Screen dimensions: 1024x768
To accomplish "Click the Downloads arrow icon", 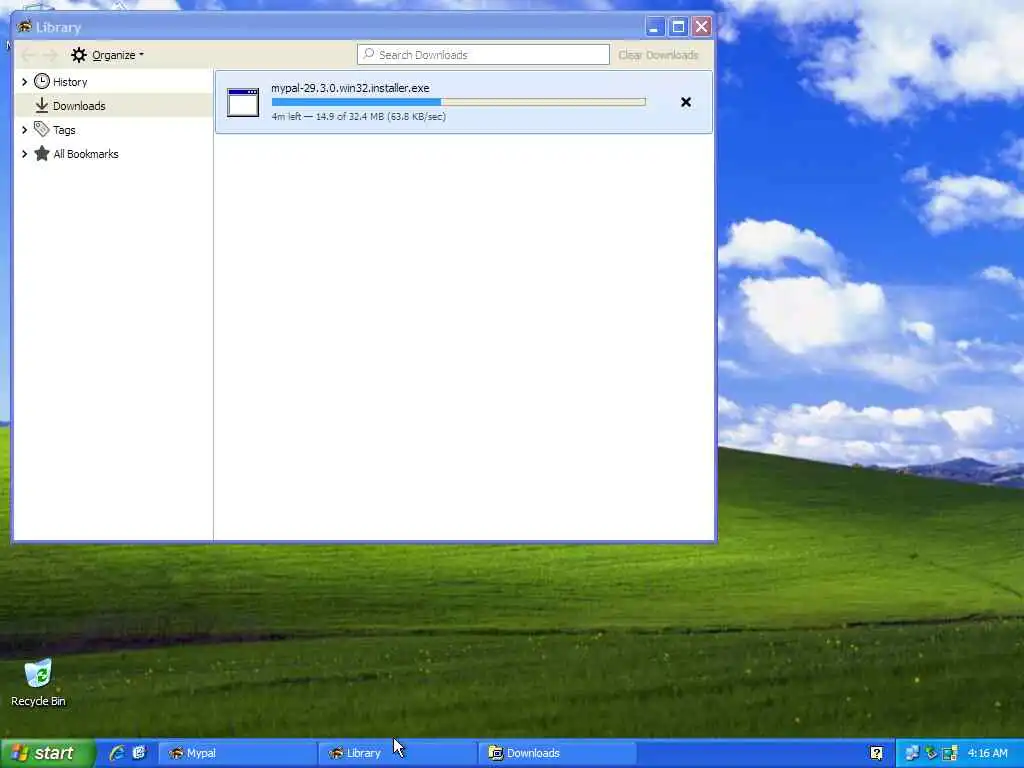I will 42,105.
